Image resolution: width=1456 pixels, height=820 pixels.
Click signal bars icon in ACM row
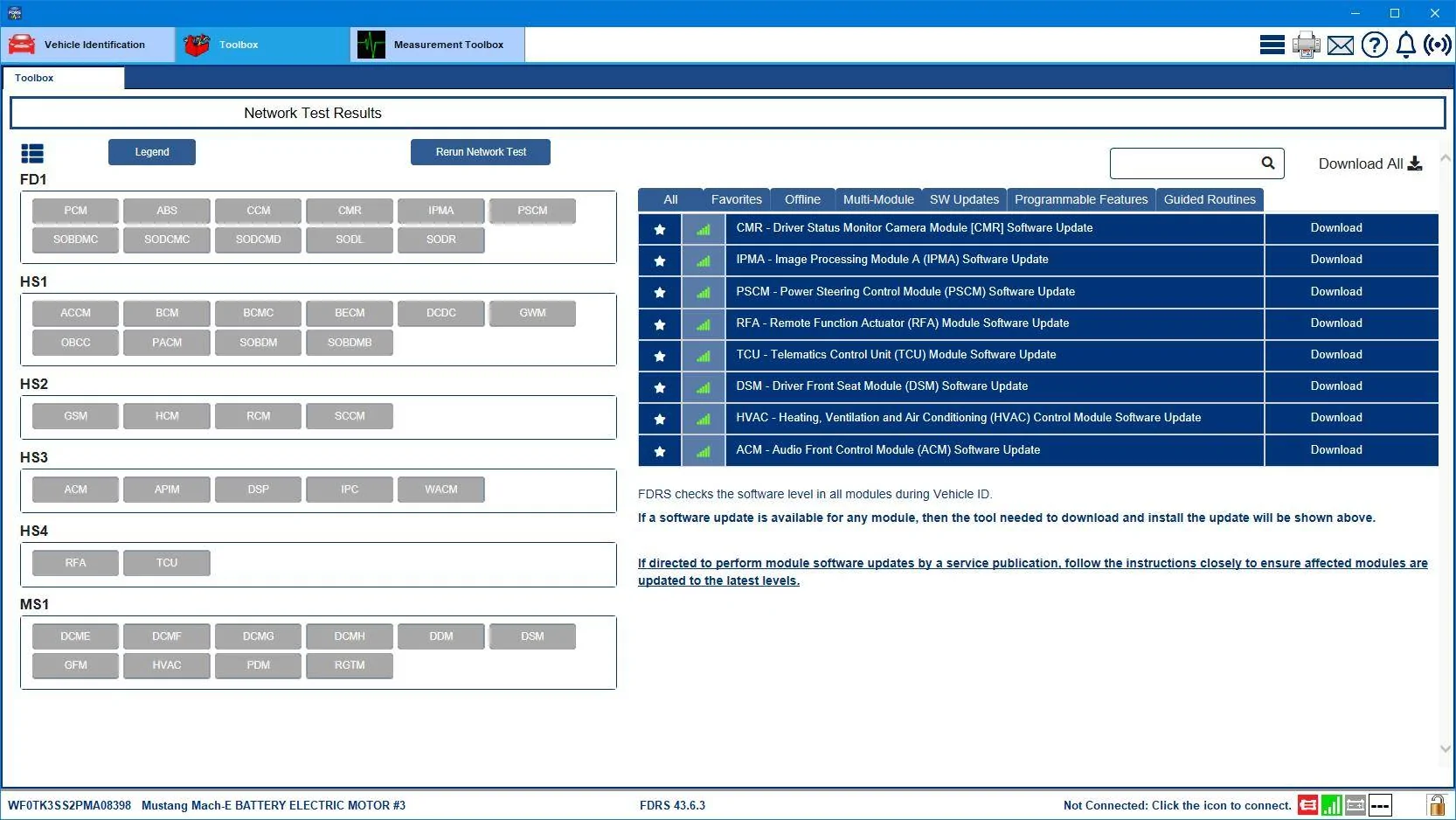click(x=704, y=451)
